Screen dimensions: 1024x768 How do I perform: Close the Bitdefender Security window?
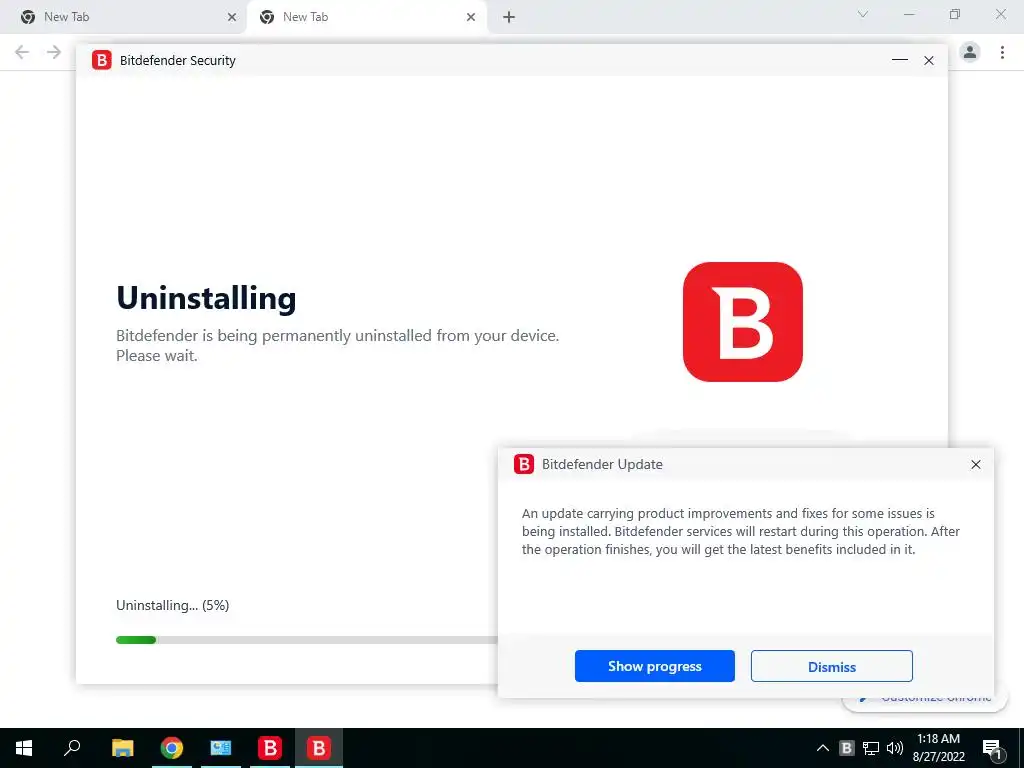point(929,60)
